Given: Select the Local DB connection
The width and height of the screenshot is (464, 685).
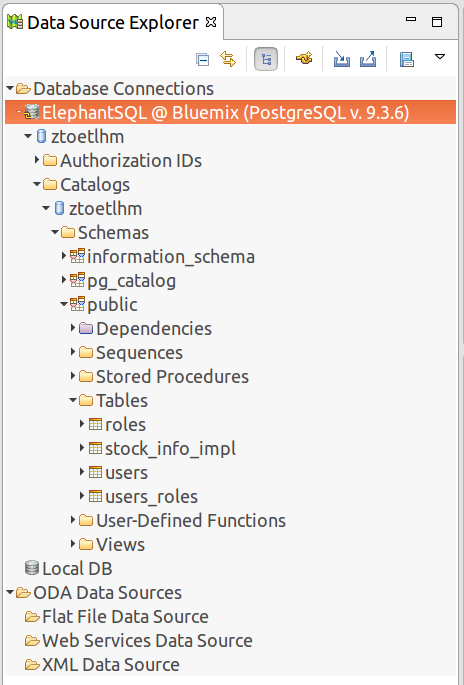Looking at the screenshot, I should 77,569.
